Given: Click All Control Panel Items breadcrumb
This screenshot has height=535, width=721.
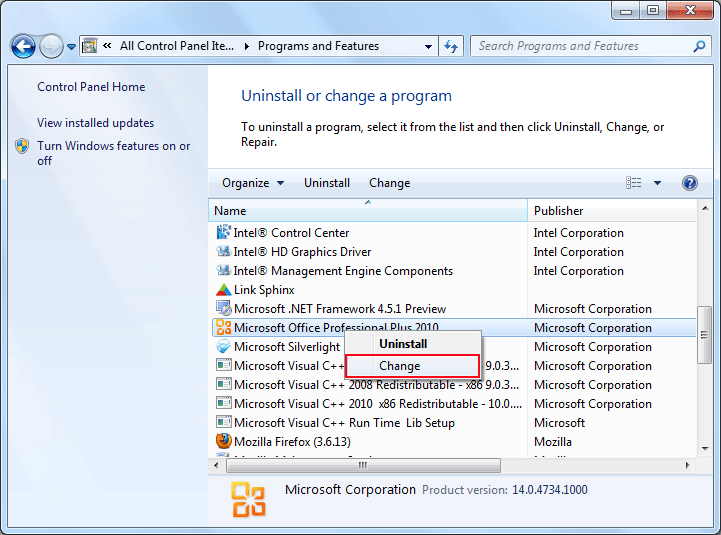Looking at the screenshot, I should click(x=177, y=46).
